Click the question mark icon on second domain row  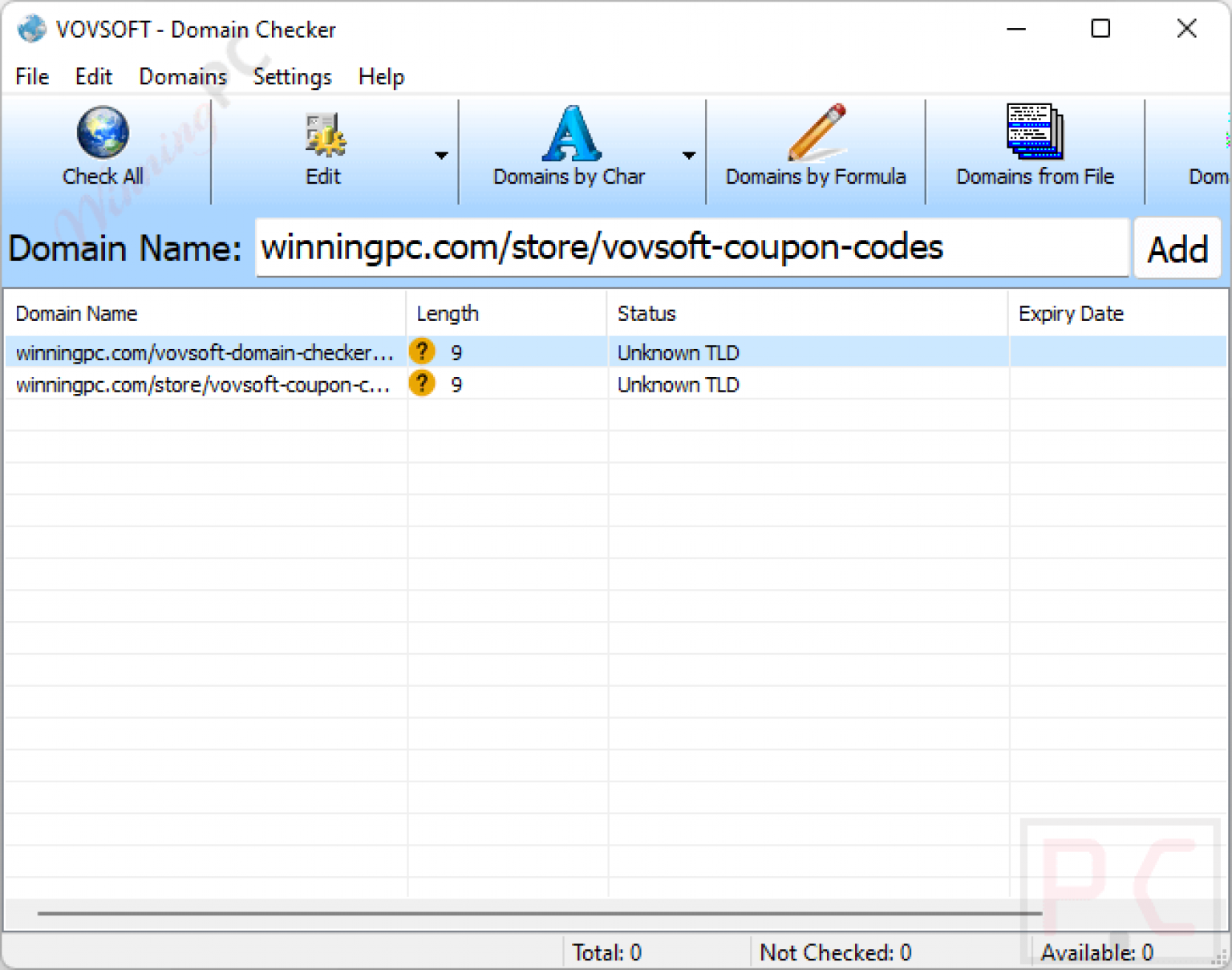[x=421, y=384]
